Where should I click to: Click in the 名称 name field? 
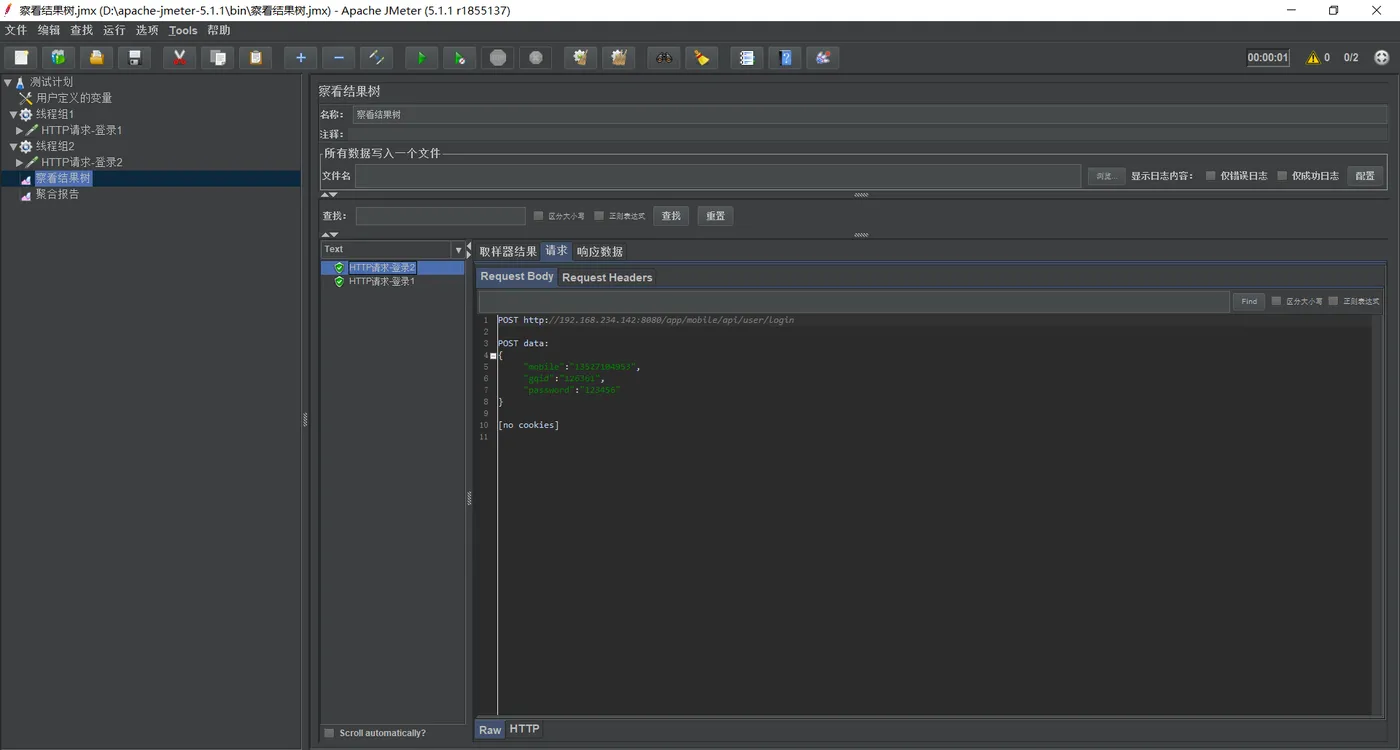pyautogui.click(x=869, y=115)
